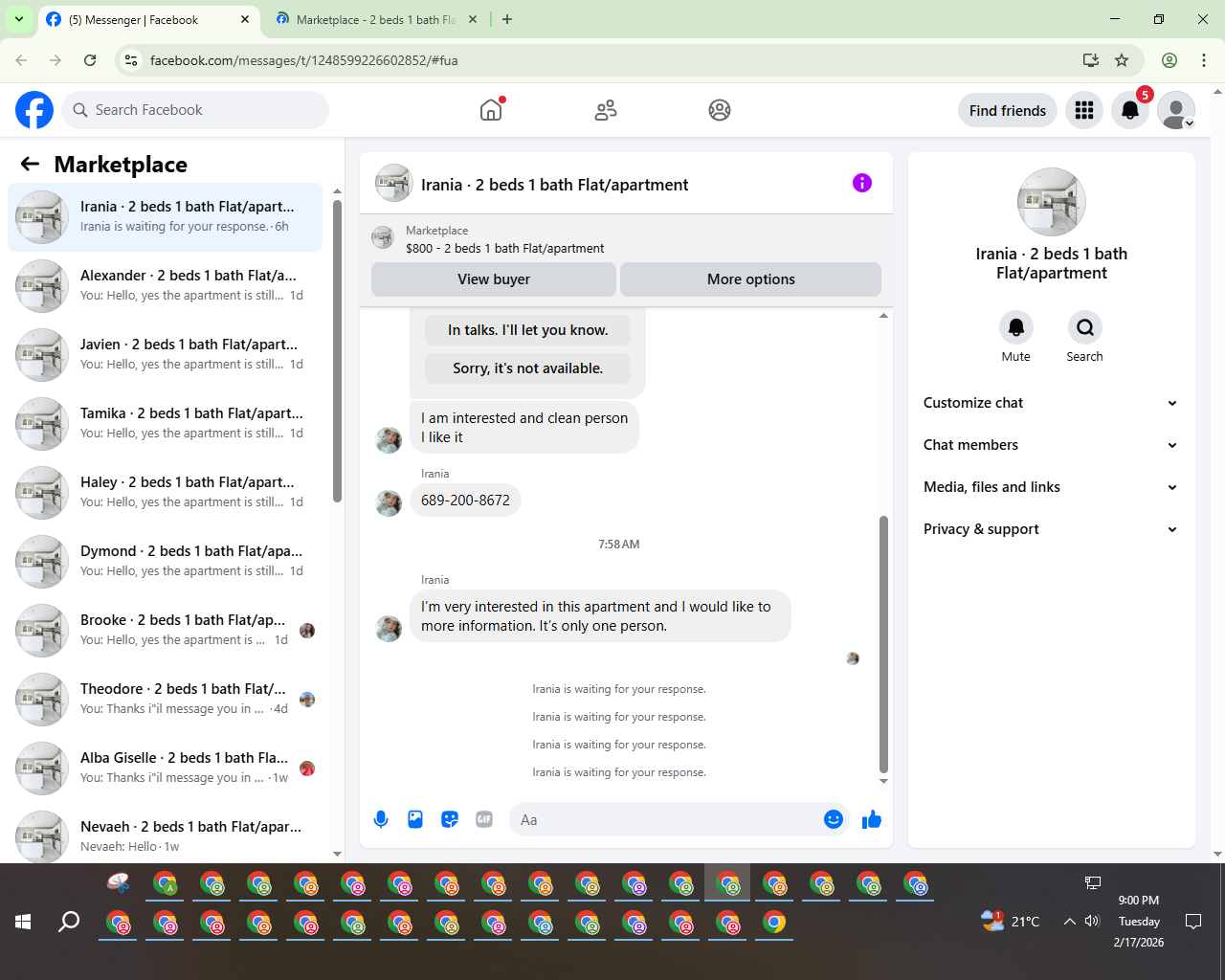The width and height of the screenshot is (1225, 980).
Task: Open the $800 - 2 beds listing link
Action: [504, 248]
